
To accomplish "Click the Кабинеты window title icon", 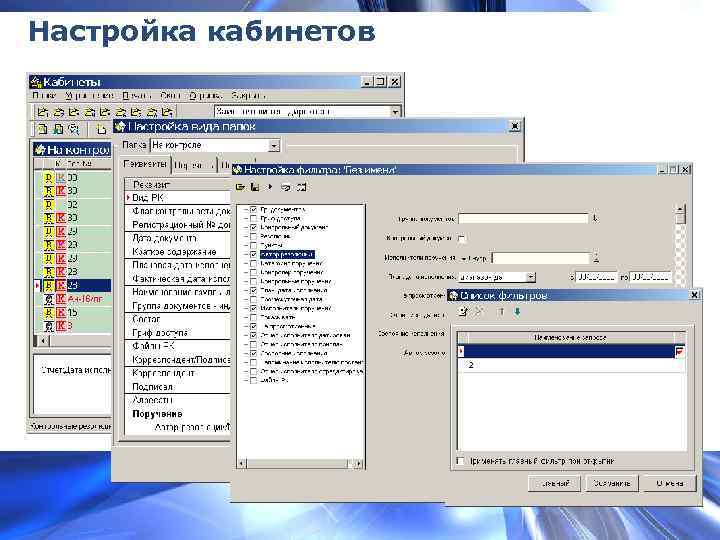I will (x=36, y=82).
